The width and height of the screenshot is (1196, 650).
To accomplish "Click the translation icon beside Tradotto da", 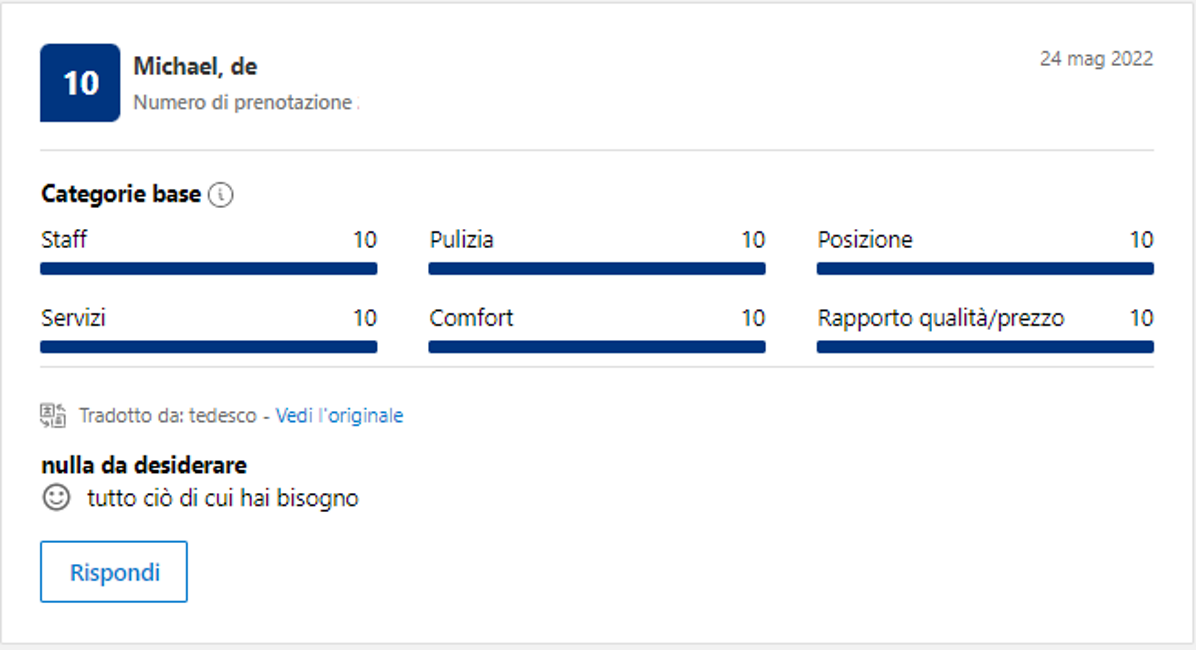I will coord(52,416).
